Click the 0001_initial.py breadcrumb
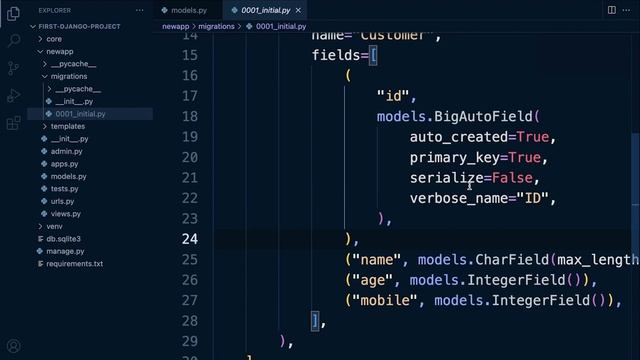This screenshot has height=360, width=640. click(x=281, y=27)
